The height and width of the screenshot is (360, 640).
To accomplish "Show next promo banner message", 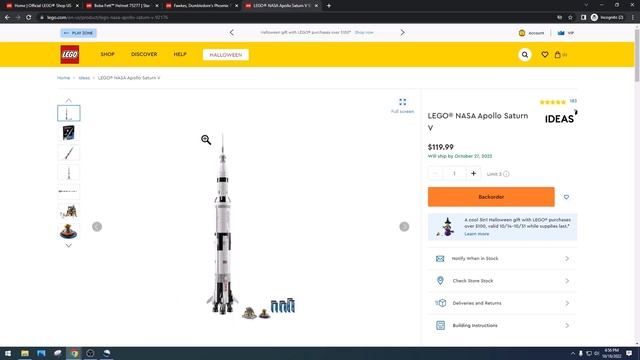I will tap(402, 32).
